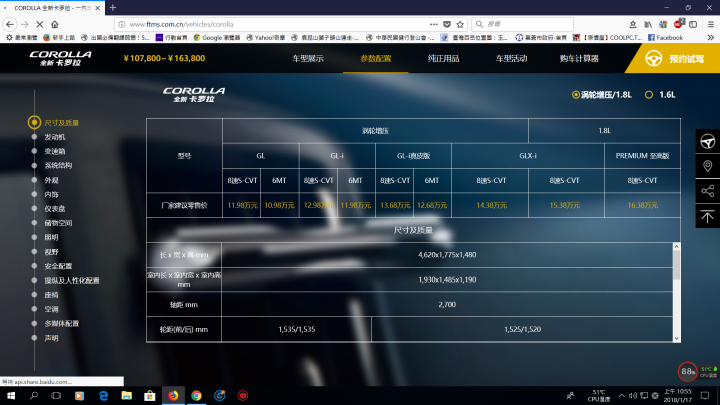The width and height of the screenshot is (720, 405).
Task: Jump to 空调 section in sidebar
Action: click(51, 309)
